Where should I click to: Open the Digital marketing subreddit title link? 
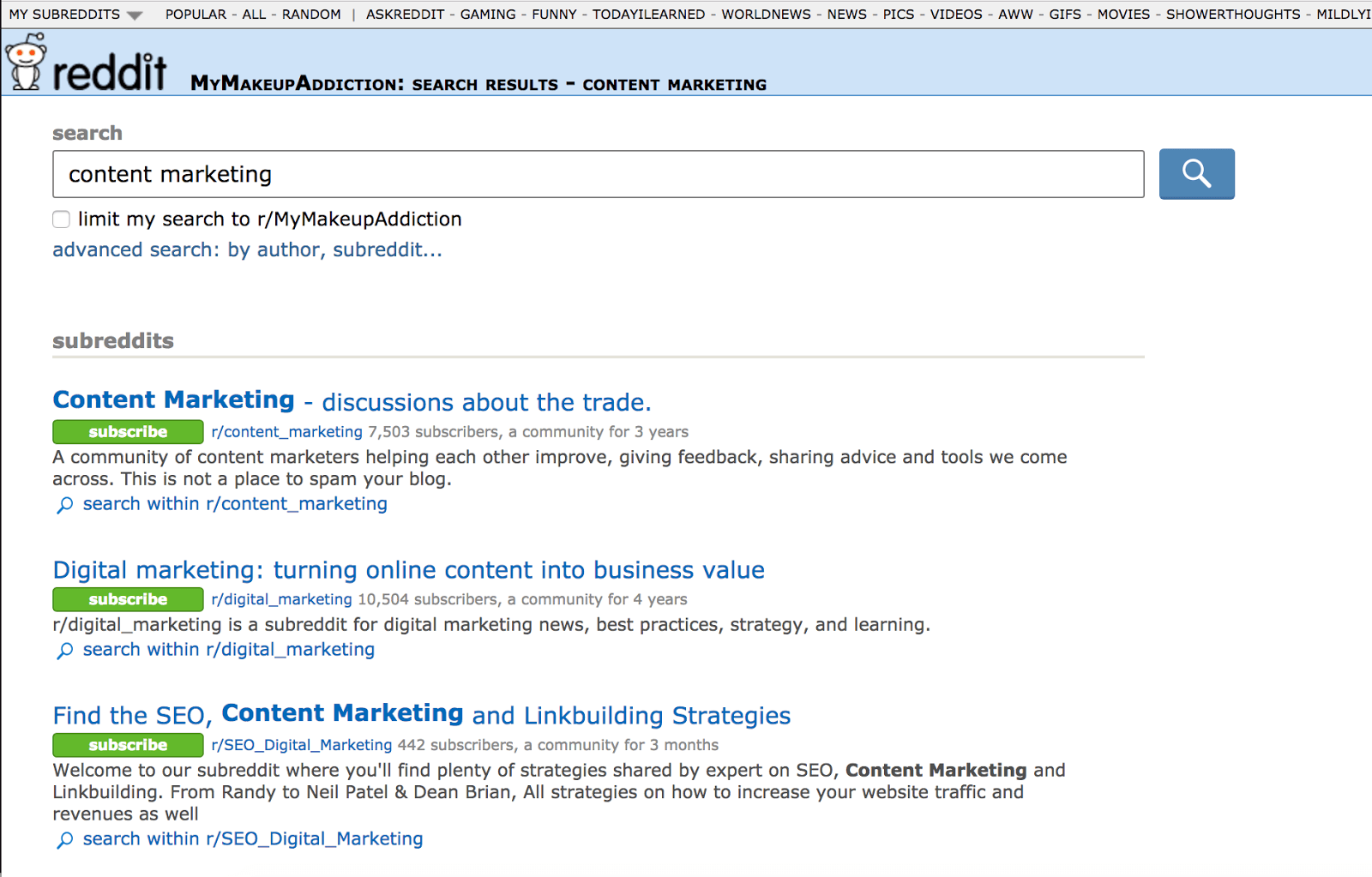click(x=408, y=570)
